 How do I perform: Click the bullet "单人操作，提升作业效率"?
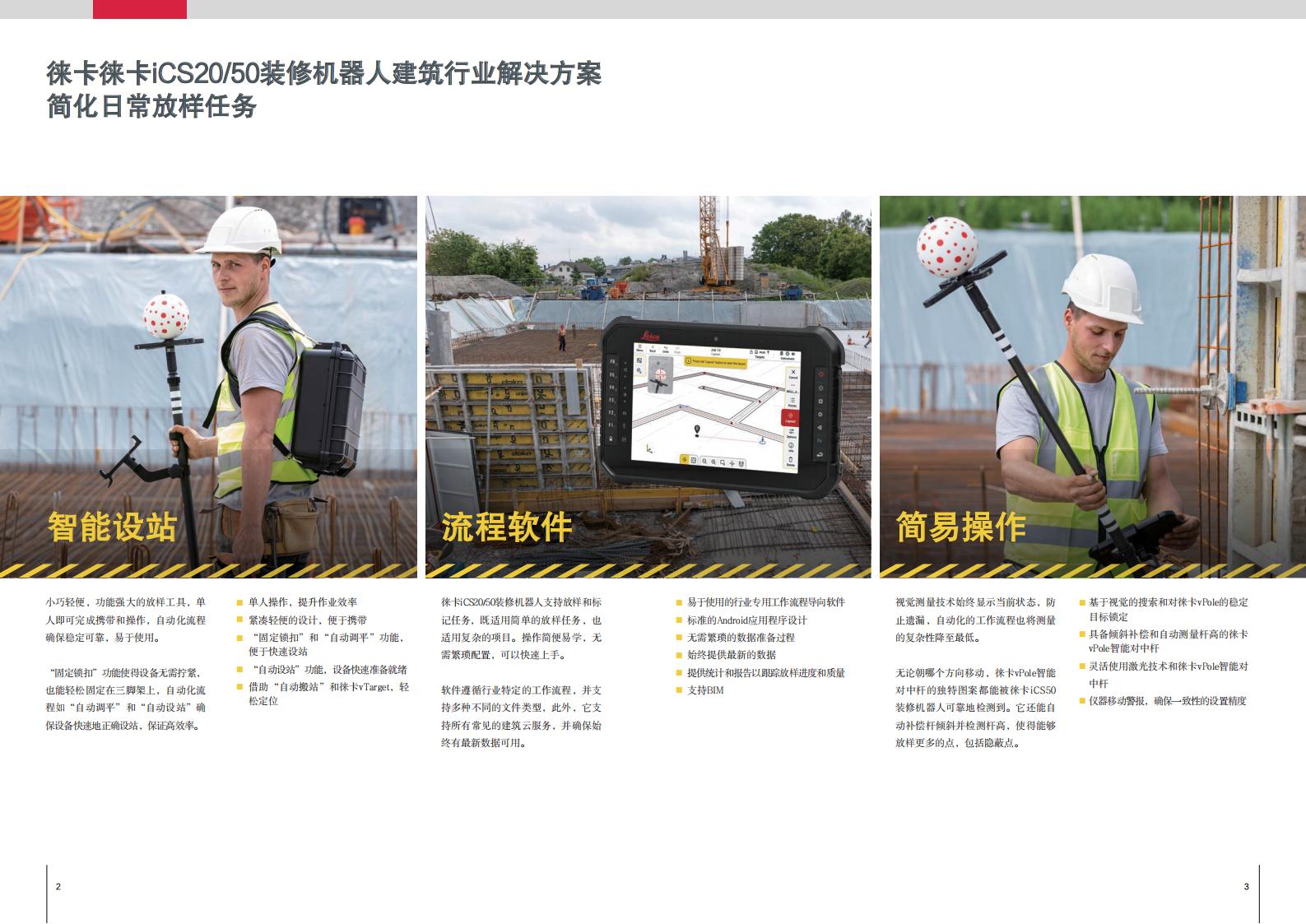[x=296, y=602]
